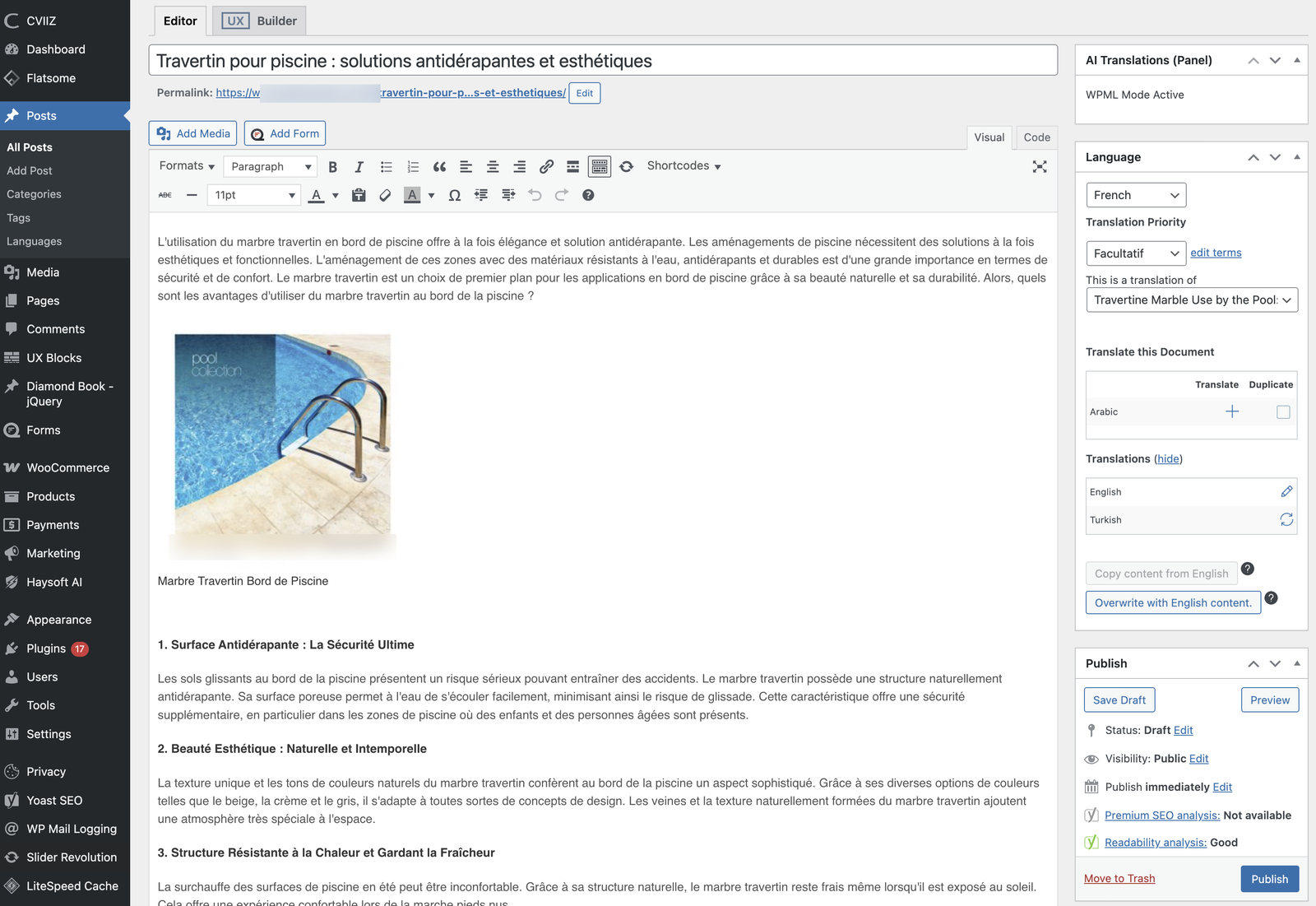Insert a numbered list

pyautogui.click(x=413, y=166)
